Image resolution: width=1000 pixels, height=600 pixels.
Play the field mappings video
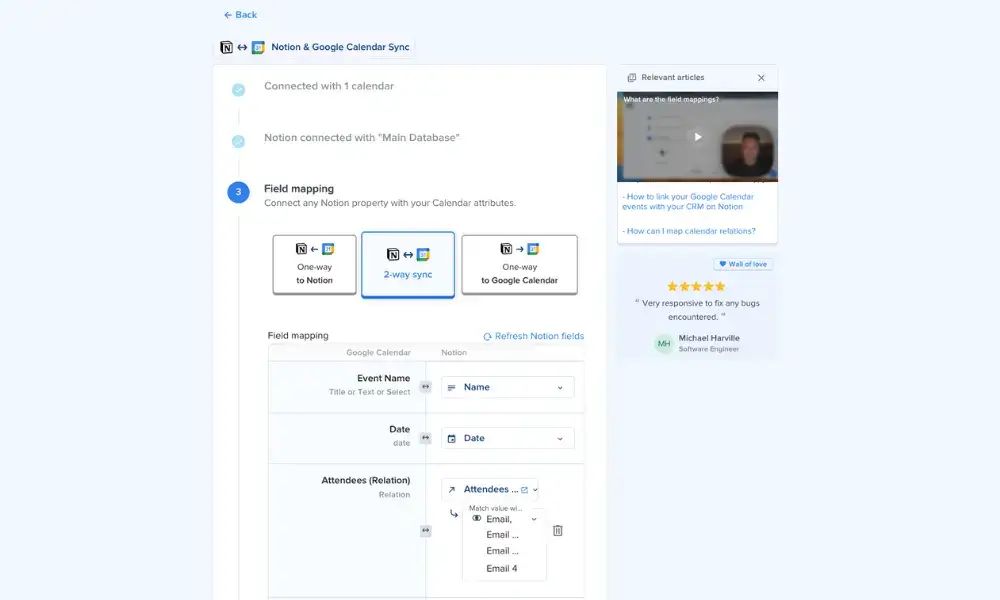click(698, 136)
